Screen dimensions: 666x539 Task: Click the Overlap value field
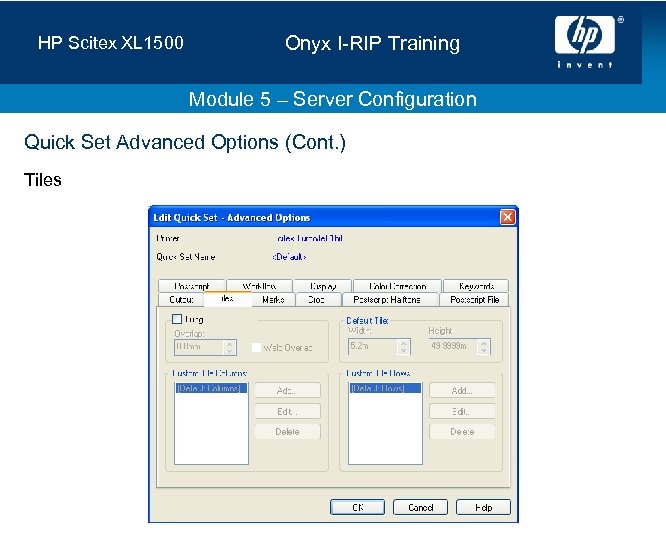point(199,347)
